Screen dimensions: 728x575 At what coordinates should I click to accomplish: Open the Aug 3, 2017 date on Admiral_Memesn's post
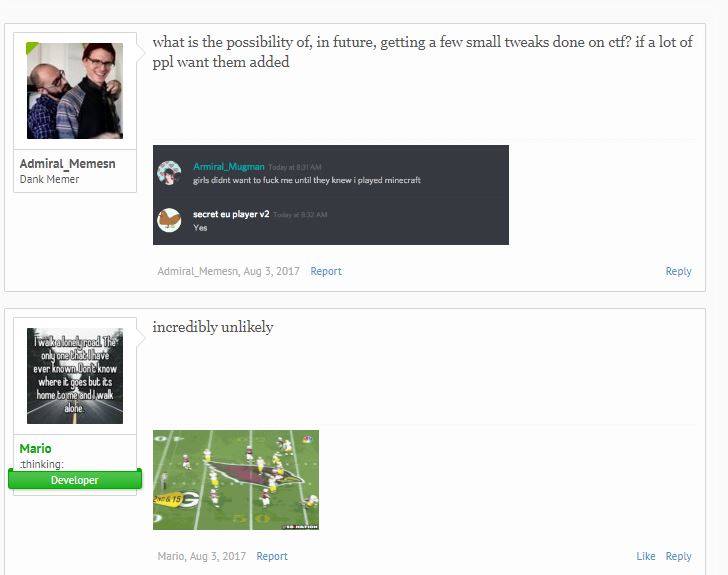[x=272, y=271]
